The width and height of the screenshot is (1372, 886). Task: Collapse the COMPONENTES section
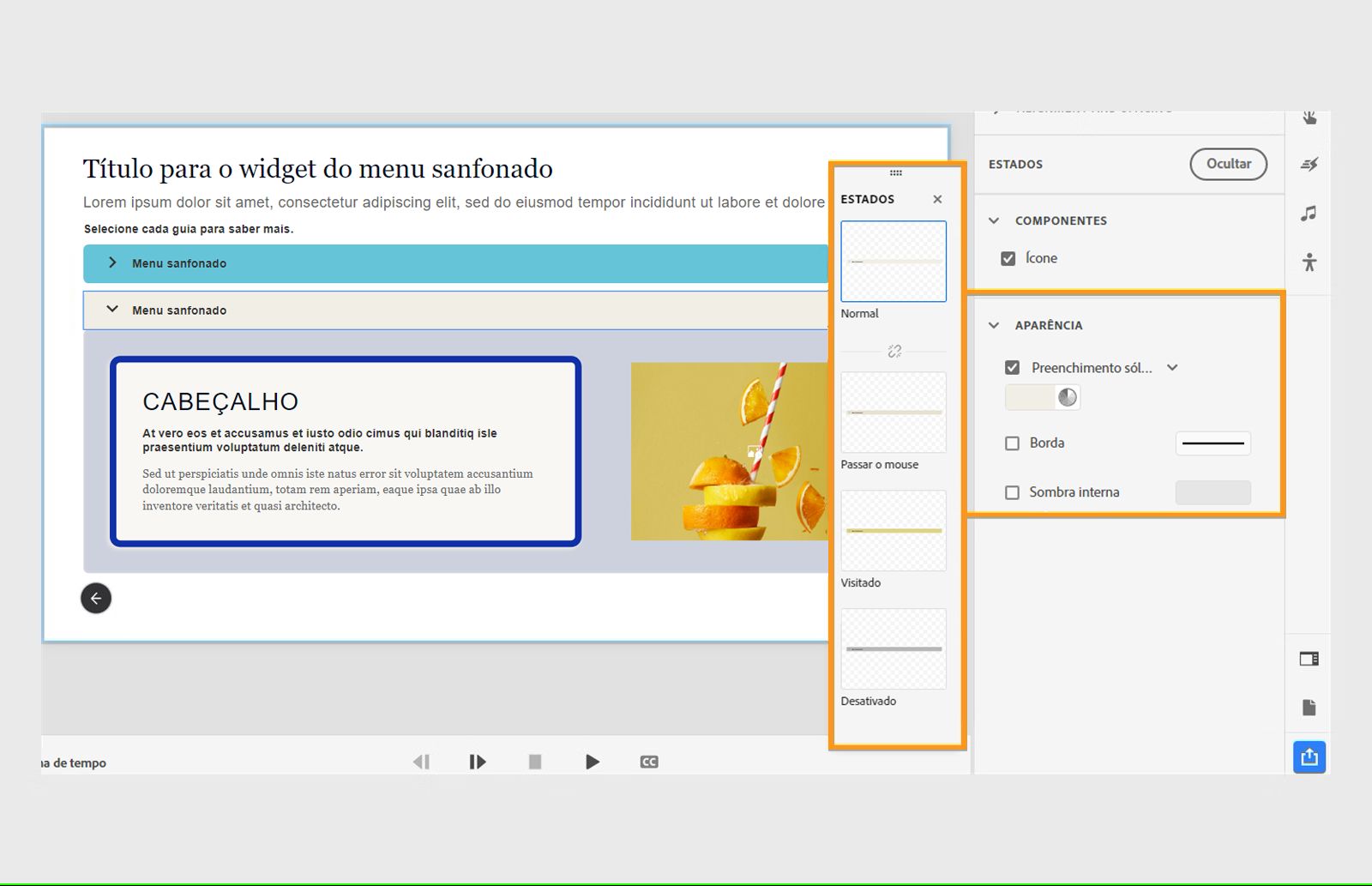pyautogui.click(x=994, y=220)
